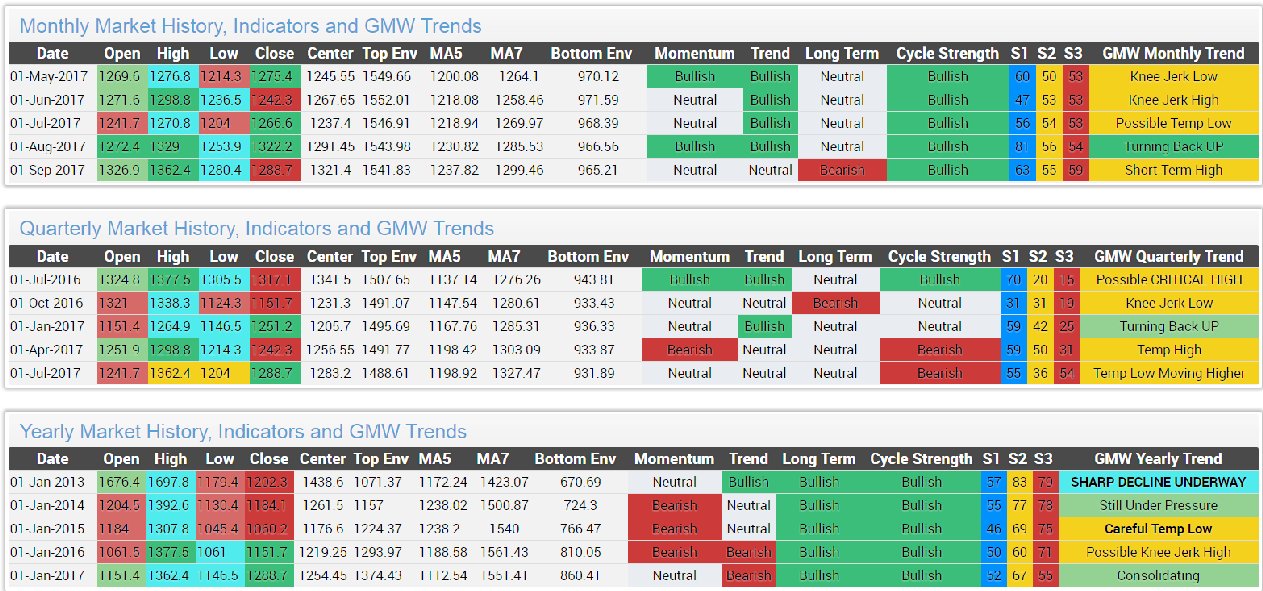The image size is (1263, 591).
Task: Click Cycle Strength header in Quarterly table
Action: 939,257
